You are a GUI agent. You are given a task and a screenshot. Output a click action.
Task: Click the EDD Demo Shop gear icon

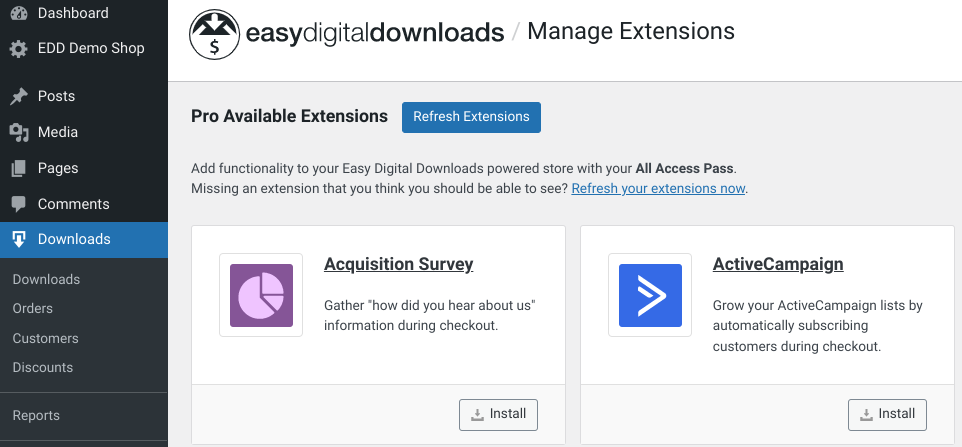pyautogui.click(x=19, y=49)
